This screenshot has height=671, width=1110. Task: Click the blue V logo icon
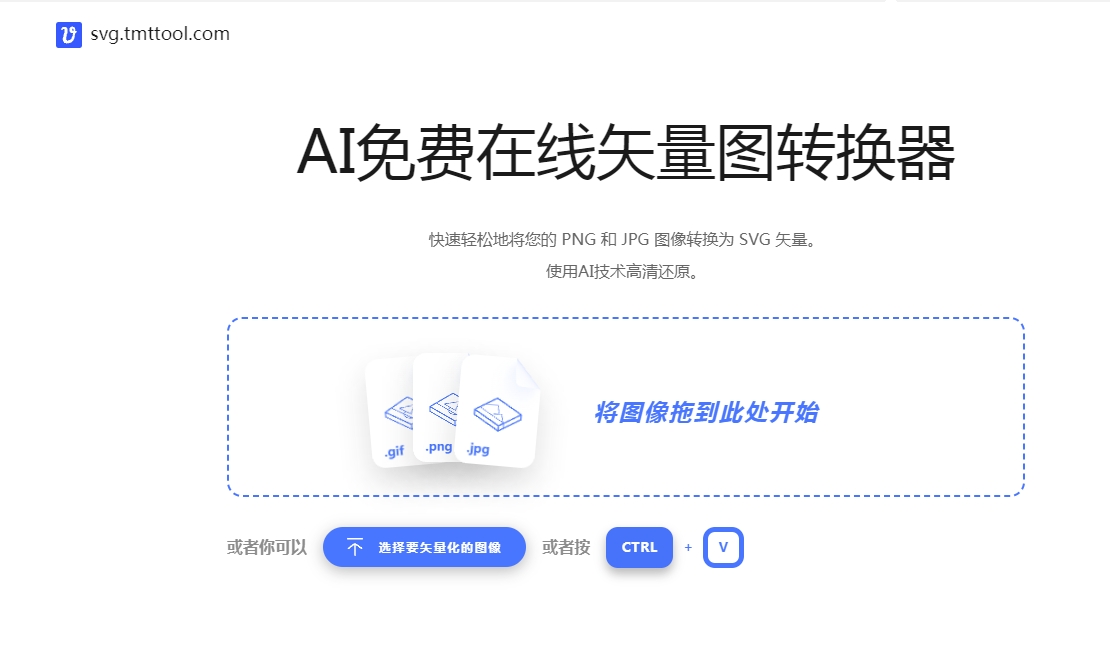coord(66,33)
